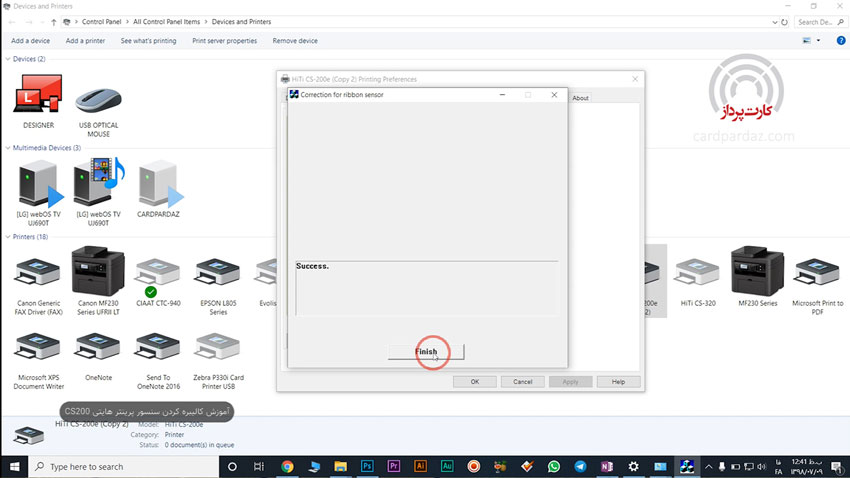Viewport: 850px width, 478px height.
Task: Select the CIAAT CTC-940 default printer
Action: (x=158, y=283)
